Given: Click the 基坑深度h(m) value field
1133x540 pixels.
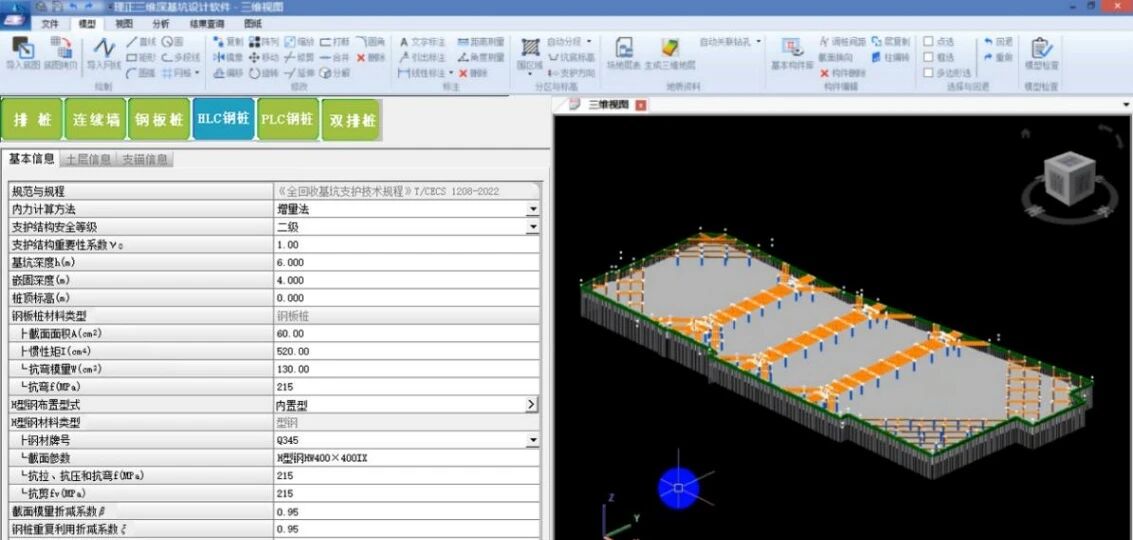Looking at the screenshot, I should point(400,263).
